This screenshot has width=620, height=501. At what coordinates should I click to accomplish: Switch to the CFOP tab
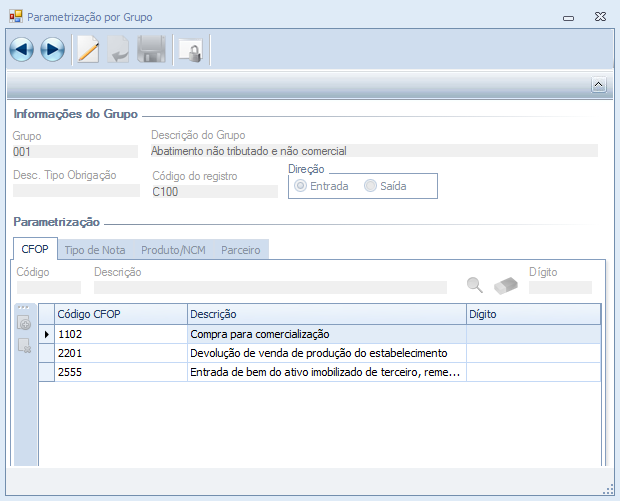point(35,249)
